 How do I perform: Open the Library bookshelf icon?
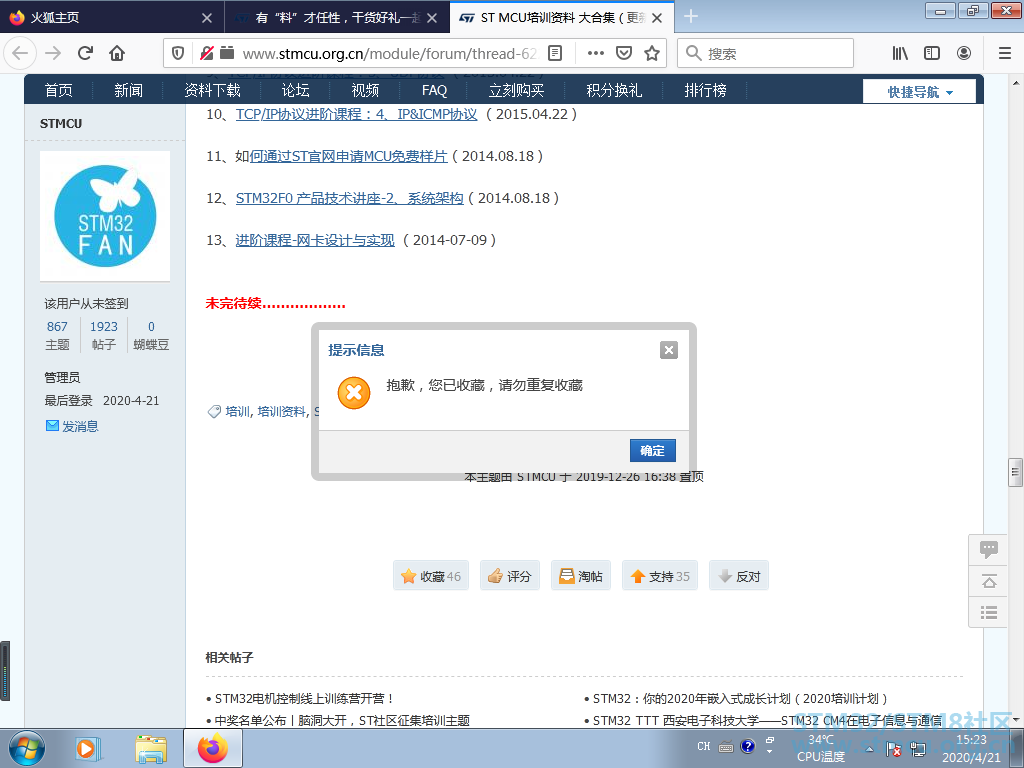900,54
